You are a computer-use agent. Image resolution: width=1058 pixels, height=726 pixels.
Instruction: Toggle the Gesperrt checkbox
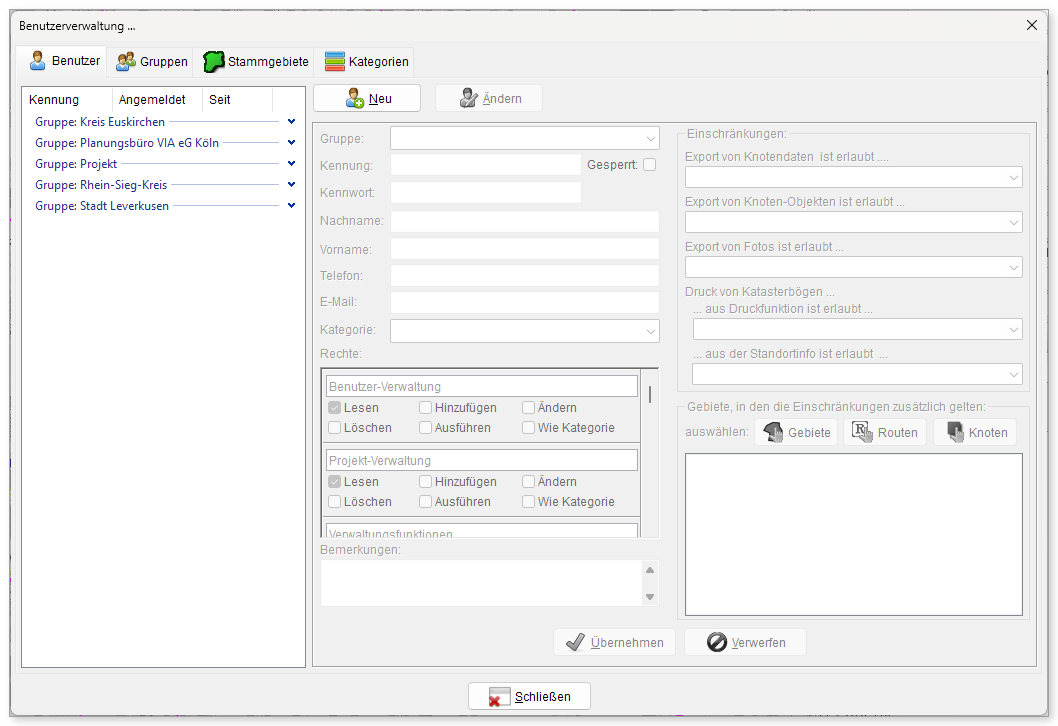650,165
